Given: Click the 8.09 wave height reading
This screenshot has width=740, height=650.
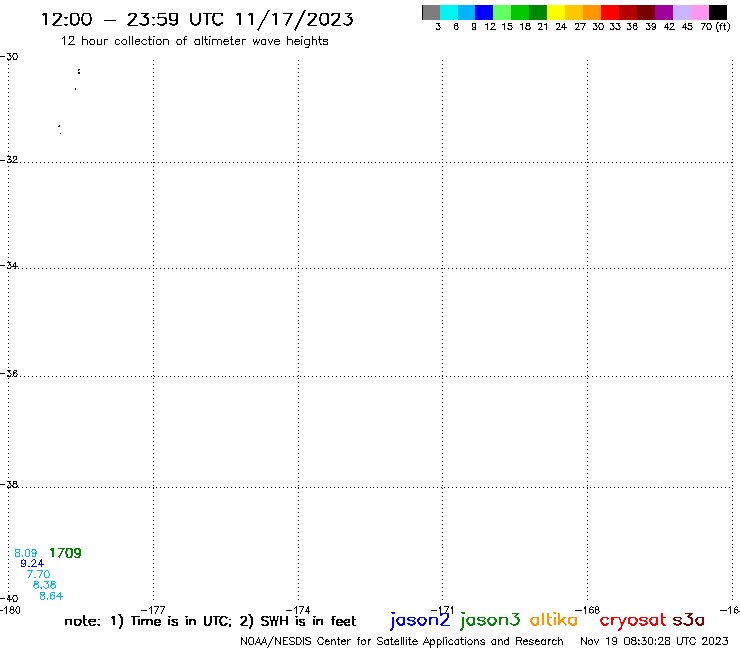Looking at the screenshot, I should [x=25, y=553].
